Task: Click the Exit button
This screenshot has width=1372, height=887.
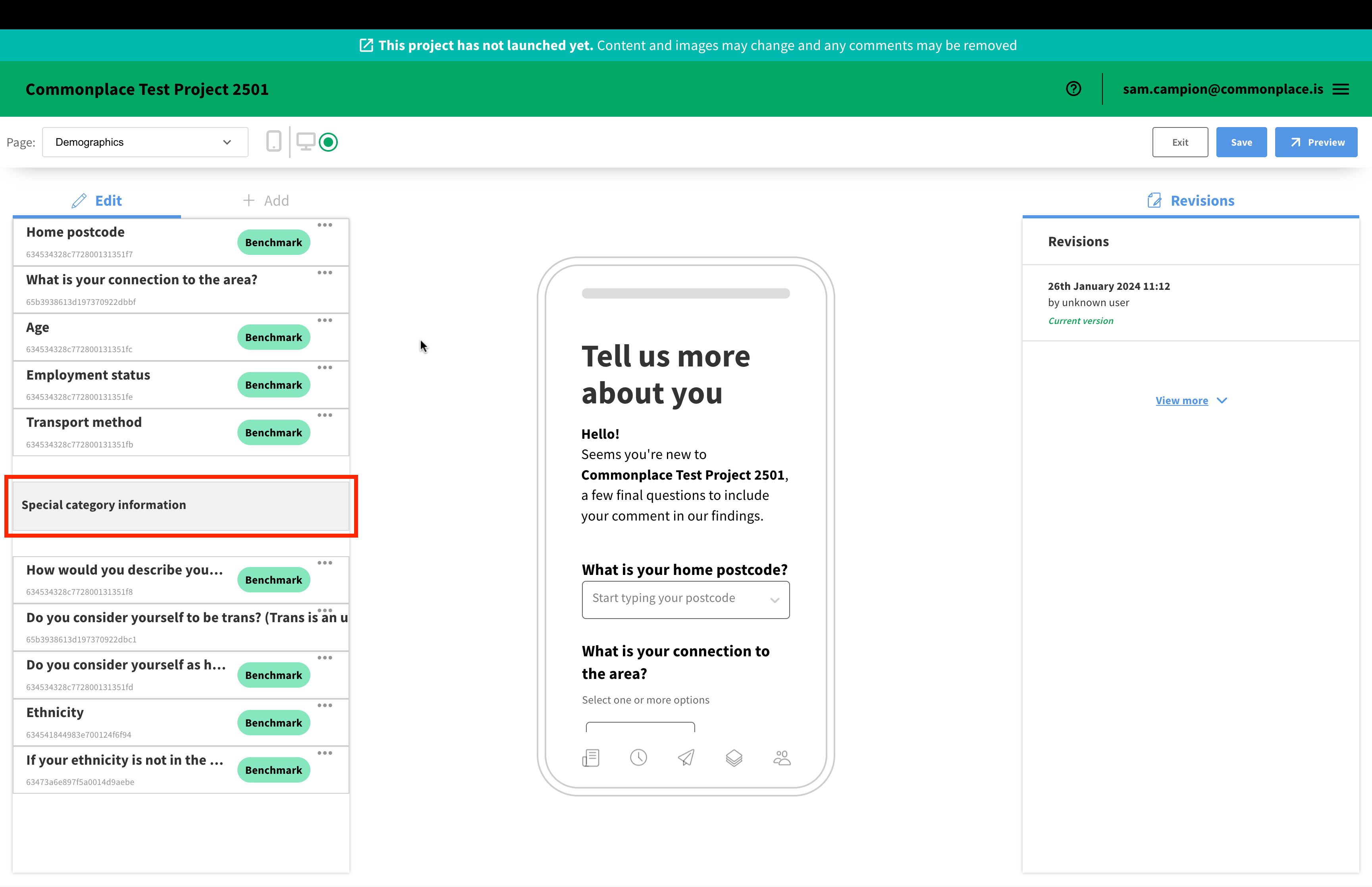Action: pyautogui.click(x=1180, y=142)
